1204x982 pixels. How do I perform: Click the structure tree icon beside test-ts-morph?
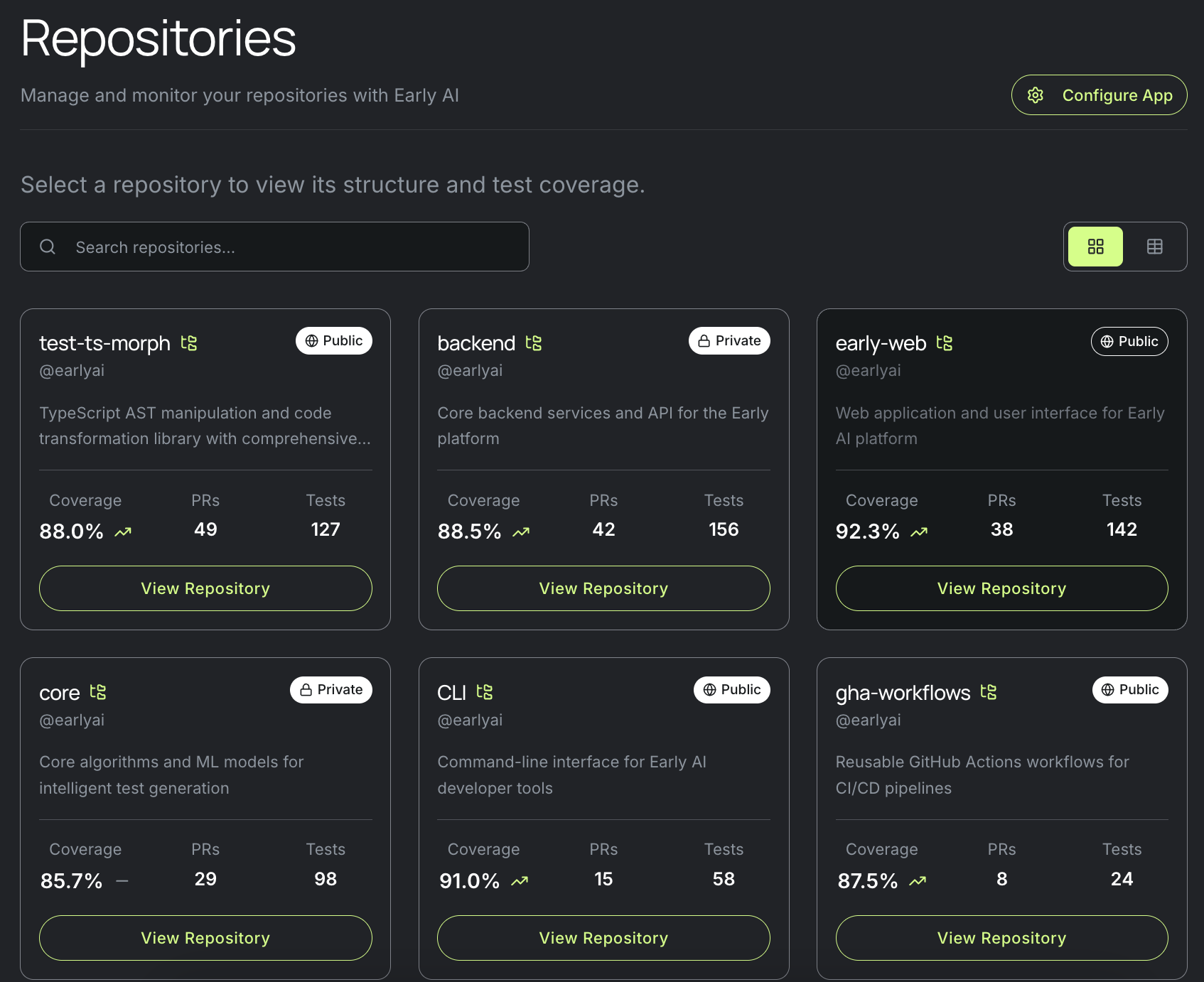point(189,343)
